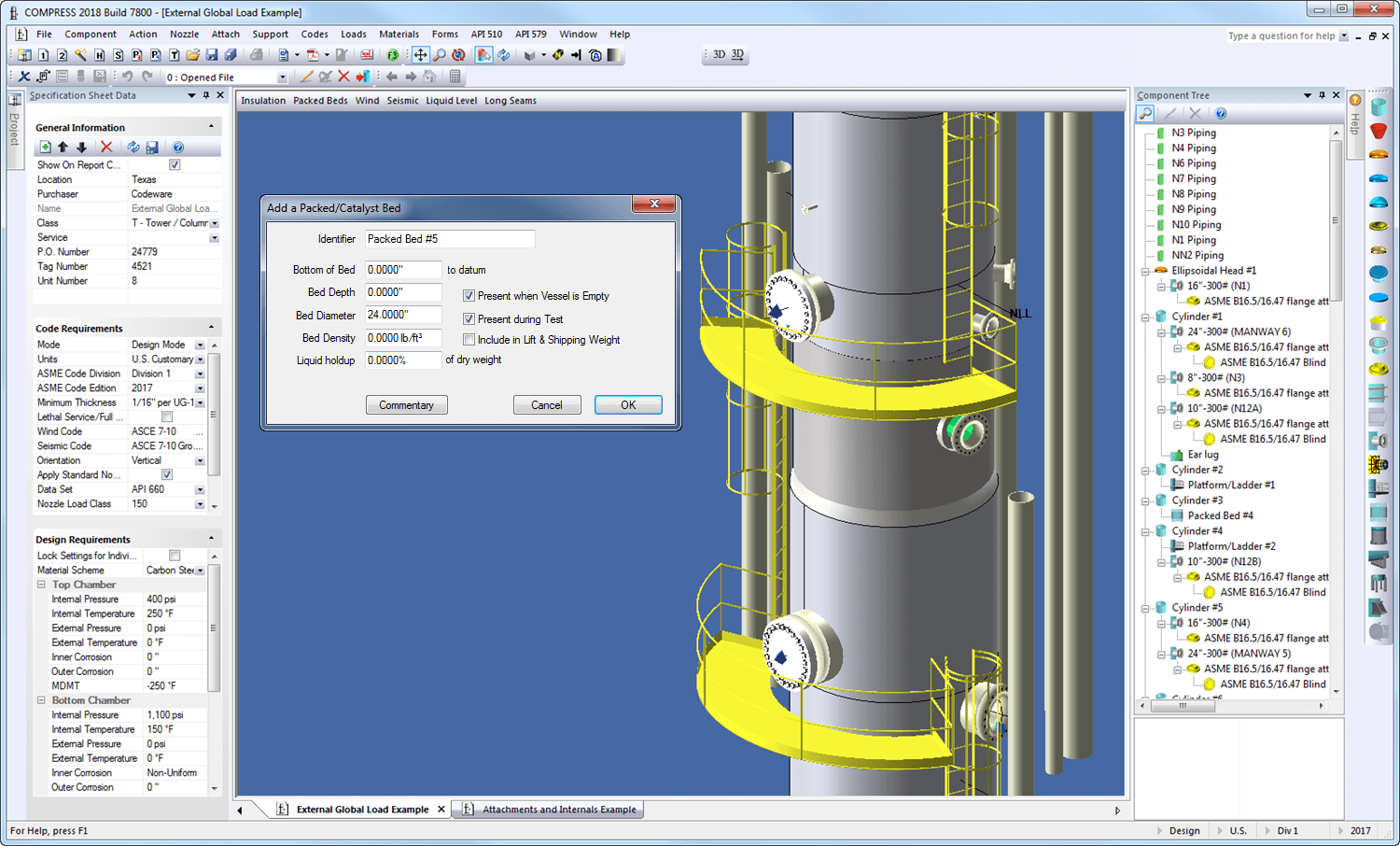Disable Present during Test option
This screenshot has height=846, width=1400.
[469, 318]
